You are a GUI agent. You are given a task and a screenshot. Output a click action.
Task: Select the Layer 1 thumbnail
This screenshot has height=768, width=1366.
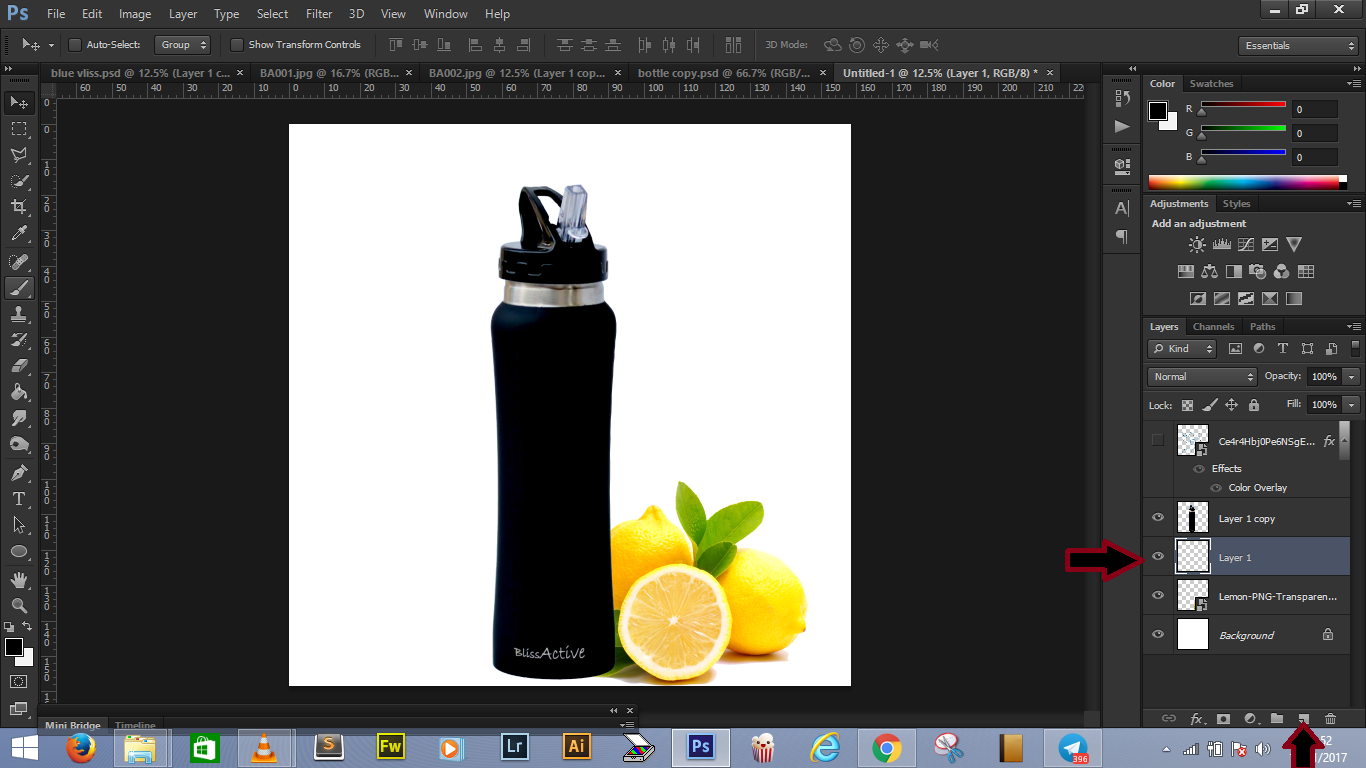[1192, 557]
